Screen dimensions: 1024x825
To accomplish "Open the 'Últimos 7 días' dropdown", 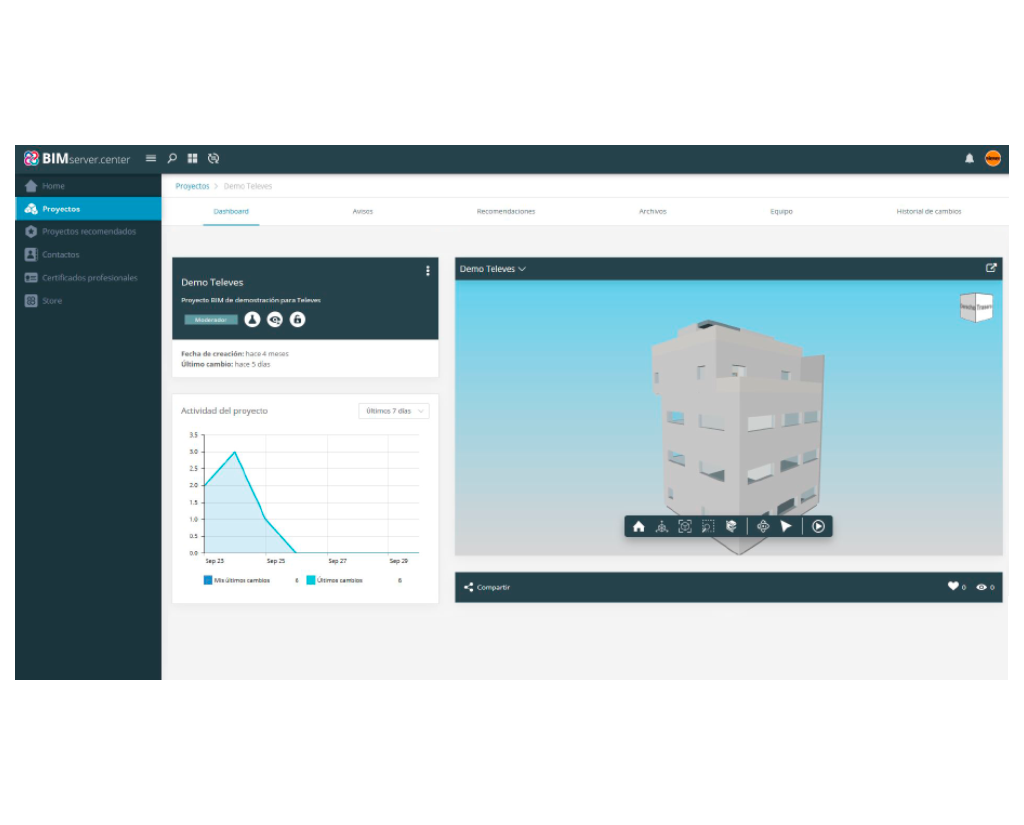I will [x=394, y=411].
